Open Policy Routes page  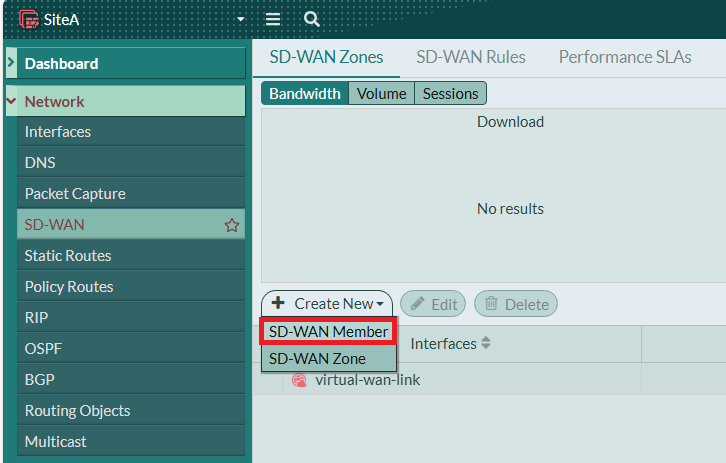click(x=131, y=287)
